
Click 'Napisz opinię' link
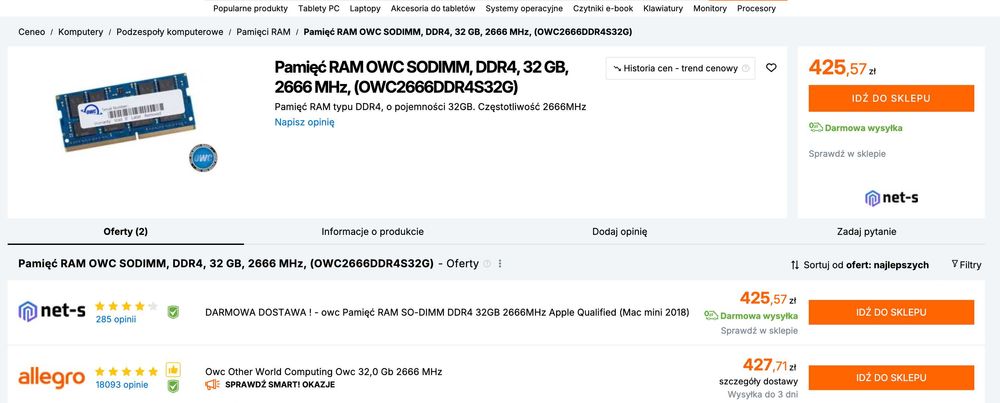click(x=304, y=122)
